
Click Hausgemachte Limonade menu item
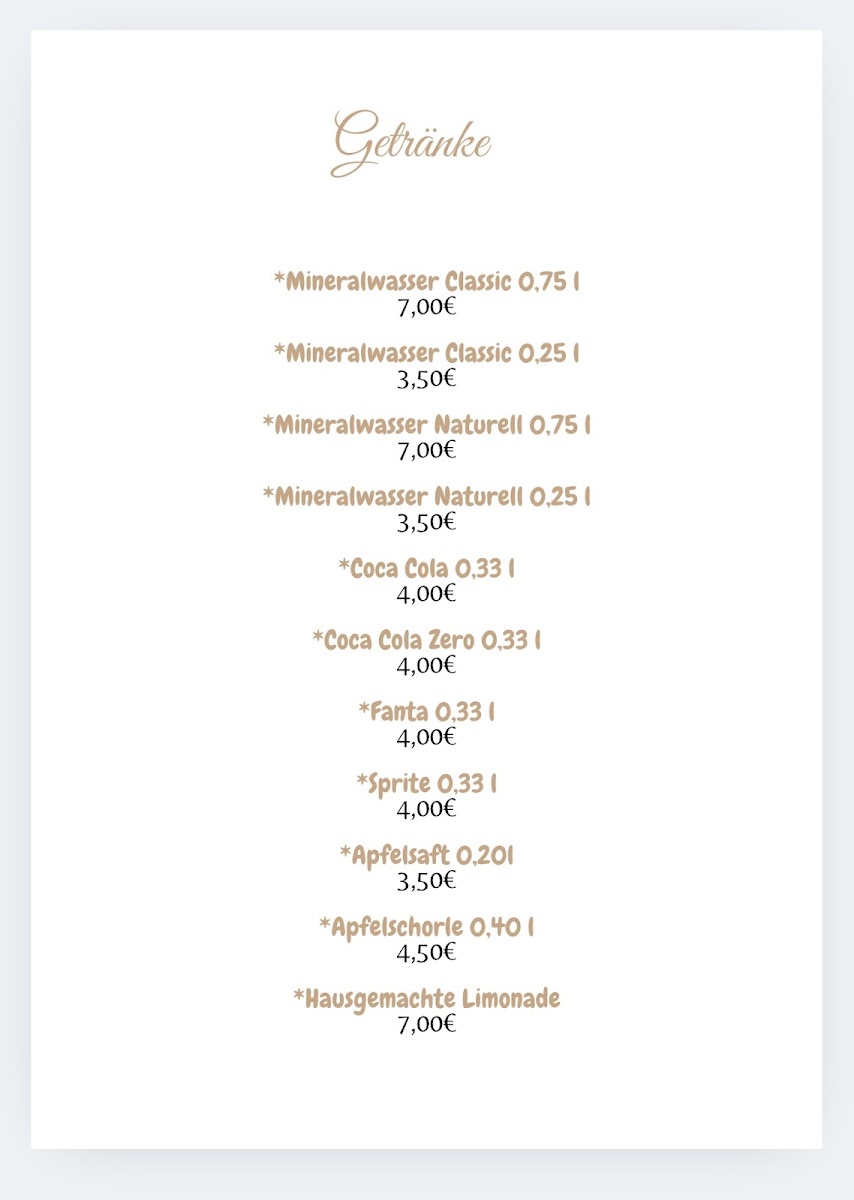tap(427, 999)
